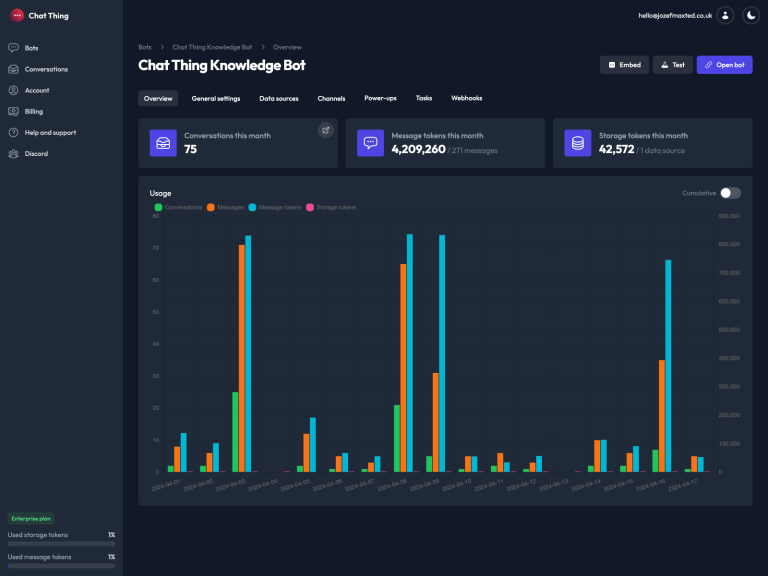Image resolution: width=768 pixels, height=576 pixels.
Task: Click the Chat Thing logo icon
Action: [17, 15]
